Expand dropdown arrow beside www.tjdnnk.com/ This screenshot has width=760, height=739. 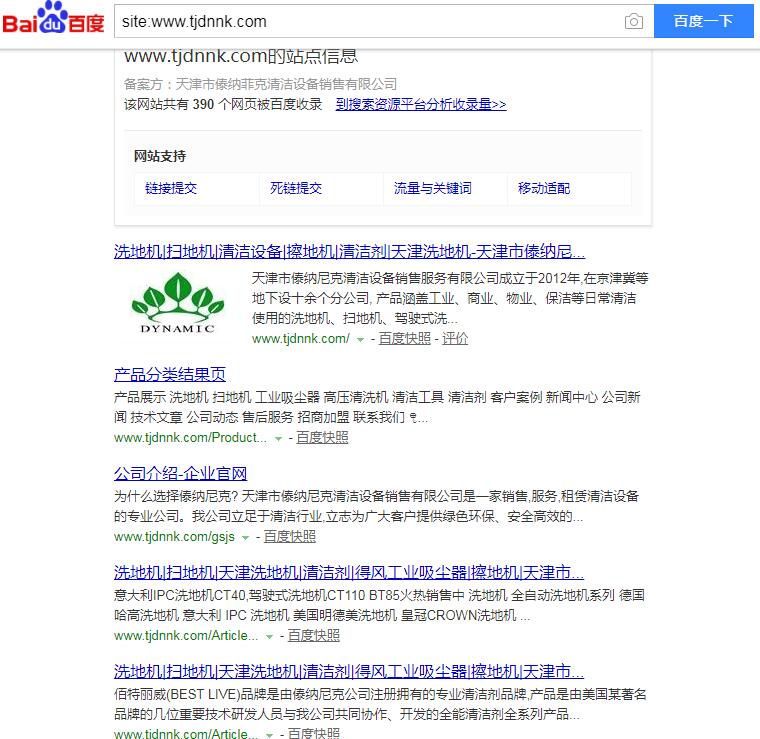click(x=360, y=340)
